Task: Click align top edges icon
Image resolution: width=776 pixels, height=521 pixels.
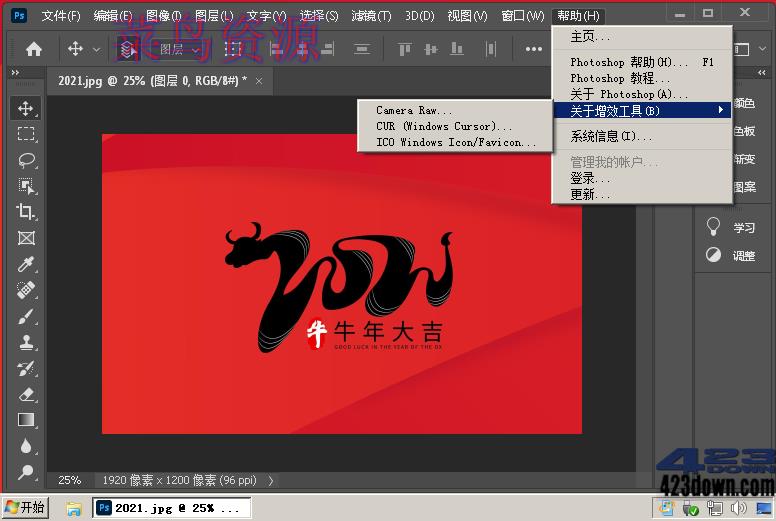Action: 404,49
